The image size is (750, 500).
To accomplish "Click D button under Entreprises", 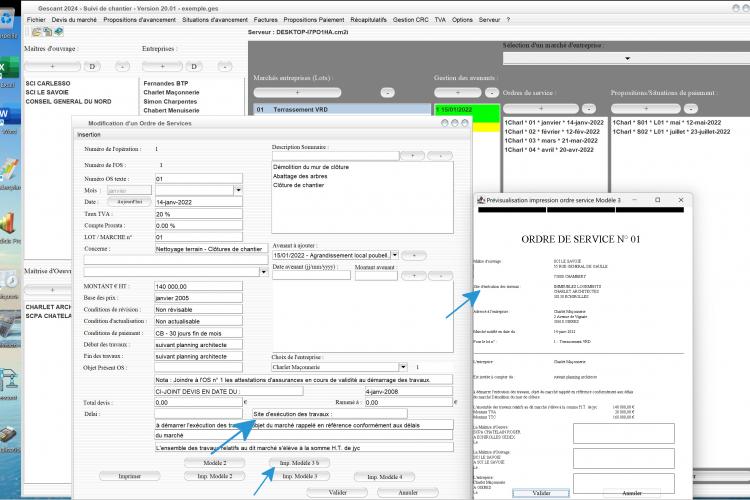I will pos(194,67).
